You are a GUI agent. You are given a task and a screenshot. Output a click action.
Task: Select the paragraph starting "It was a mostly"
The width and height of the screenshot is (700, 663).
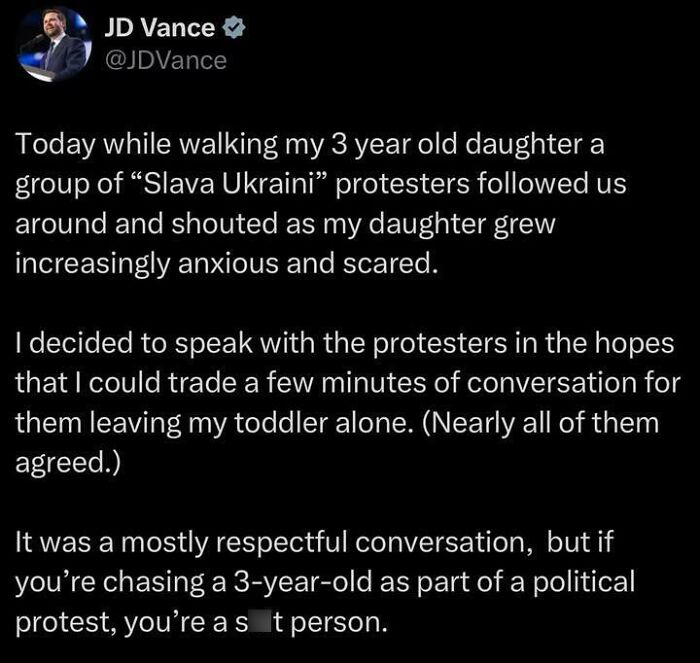(325, 581)
